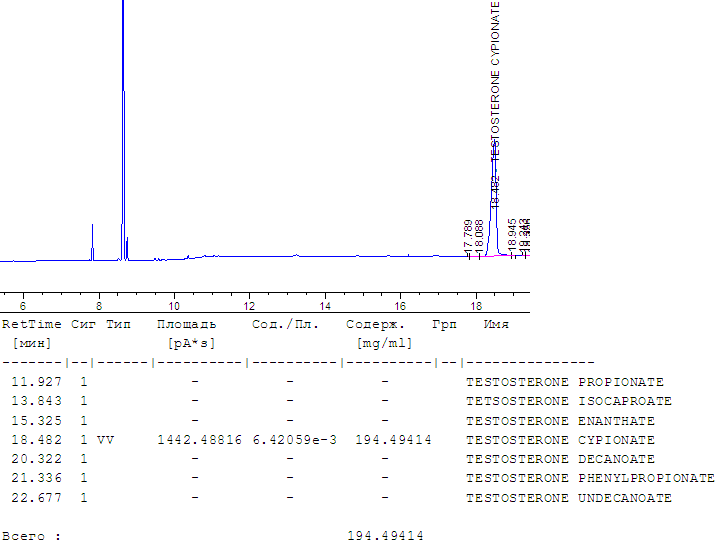719x550 pixels.
Task: Click the Содерж. column header
Action: tap(375, 325)
